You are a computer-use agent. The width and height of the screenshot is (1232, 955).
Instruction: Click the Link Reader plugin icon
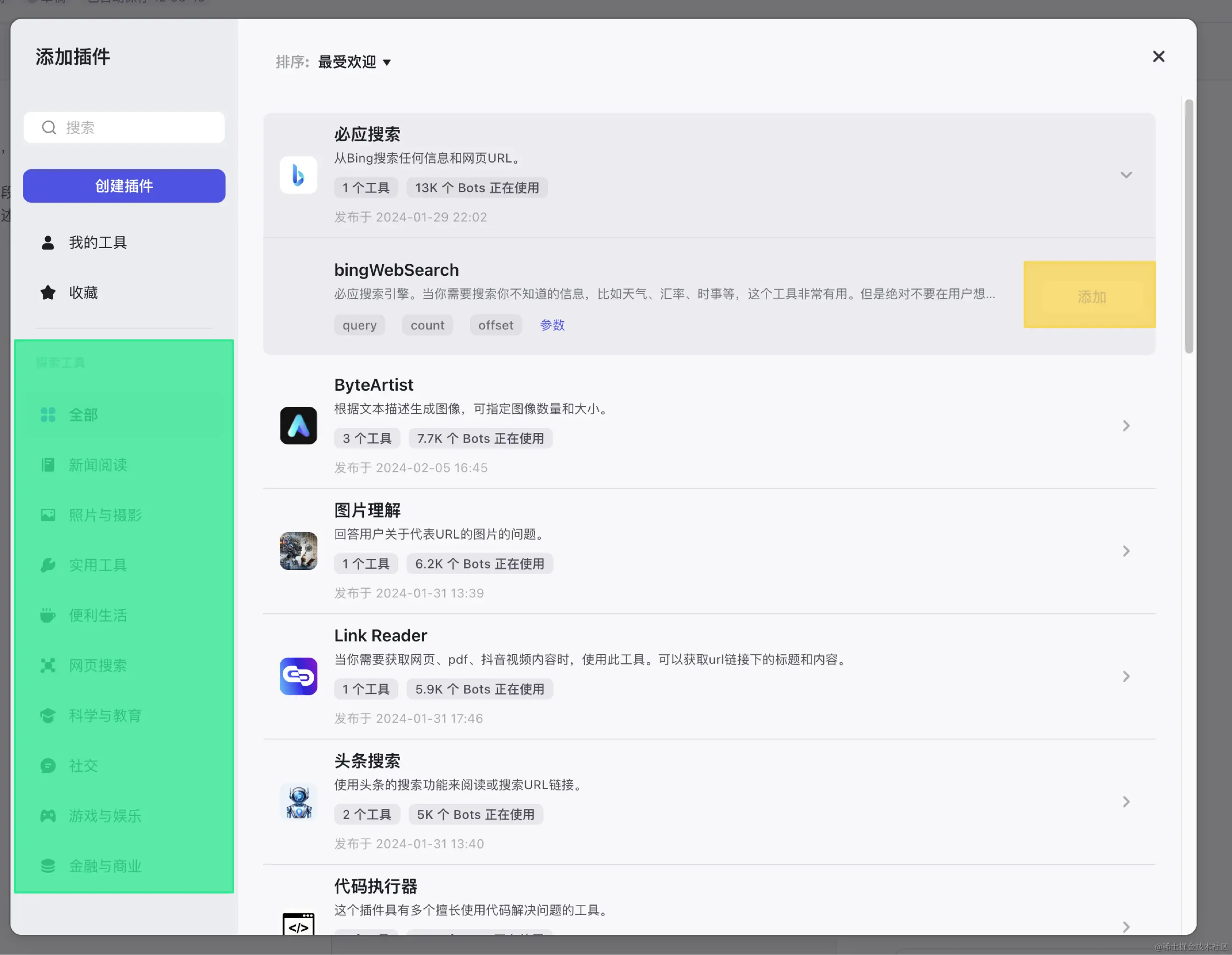pyautogui.click(x=298, y=676)
